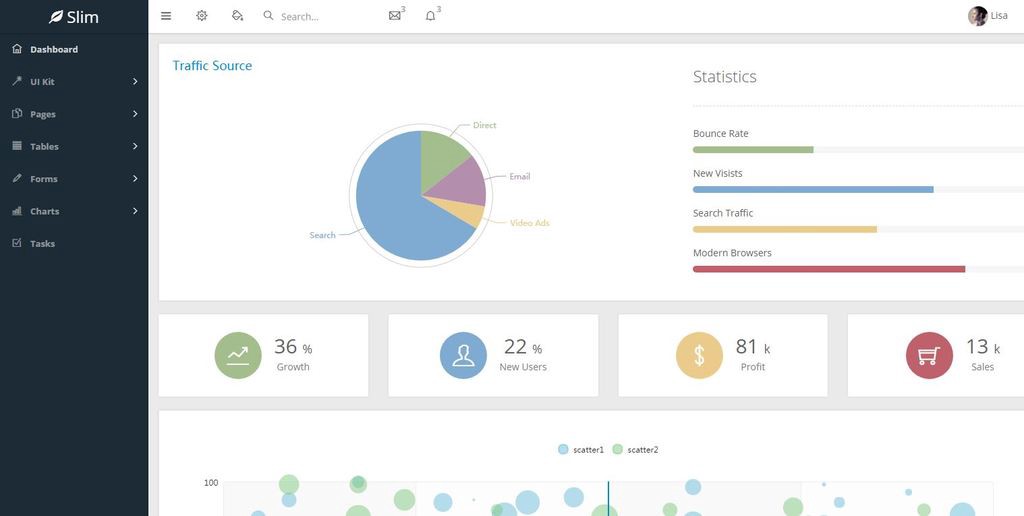This screenshot has height=516, width=1024.
Task: Click the green Direct pie slice
Action: click(441, 157)
